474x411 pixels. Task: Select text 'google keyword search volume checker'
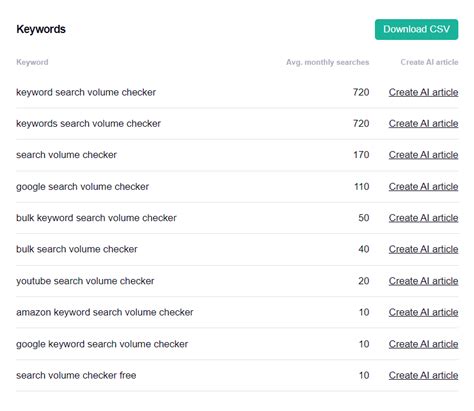(102, 344)
